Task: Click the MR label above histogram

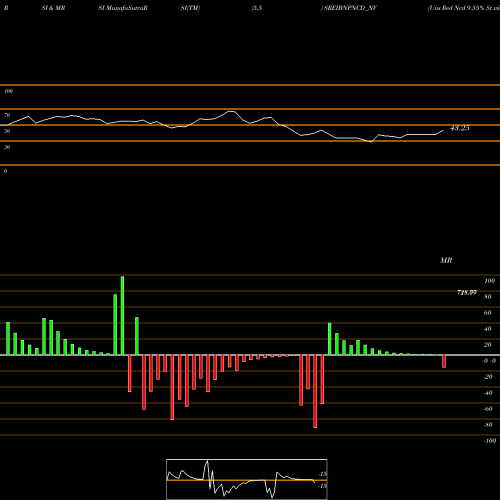Action: tap(446, 260)
